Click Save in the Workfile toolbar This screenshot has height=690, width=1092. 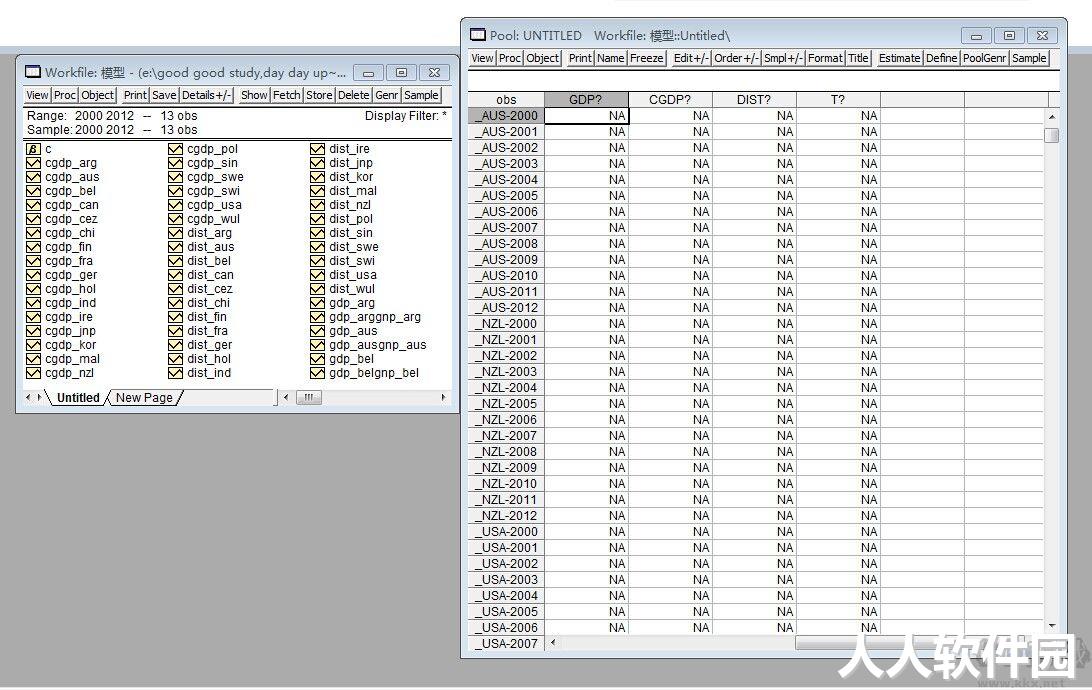[x=164, y=95]
